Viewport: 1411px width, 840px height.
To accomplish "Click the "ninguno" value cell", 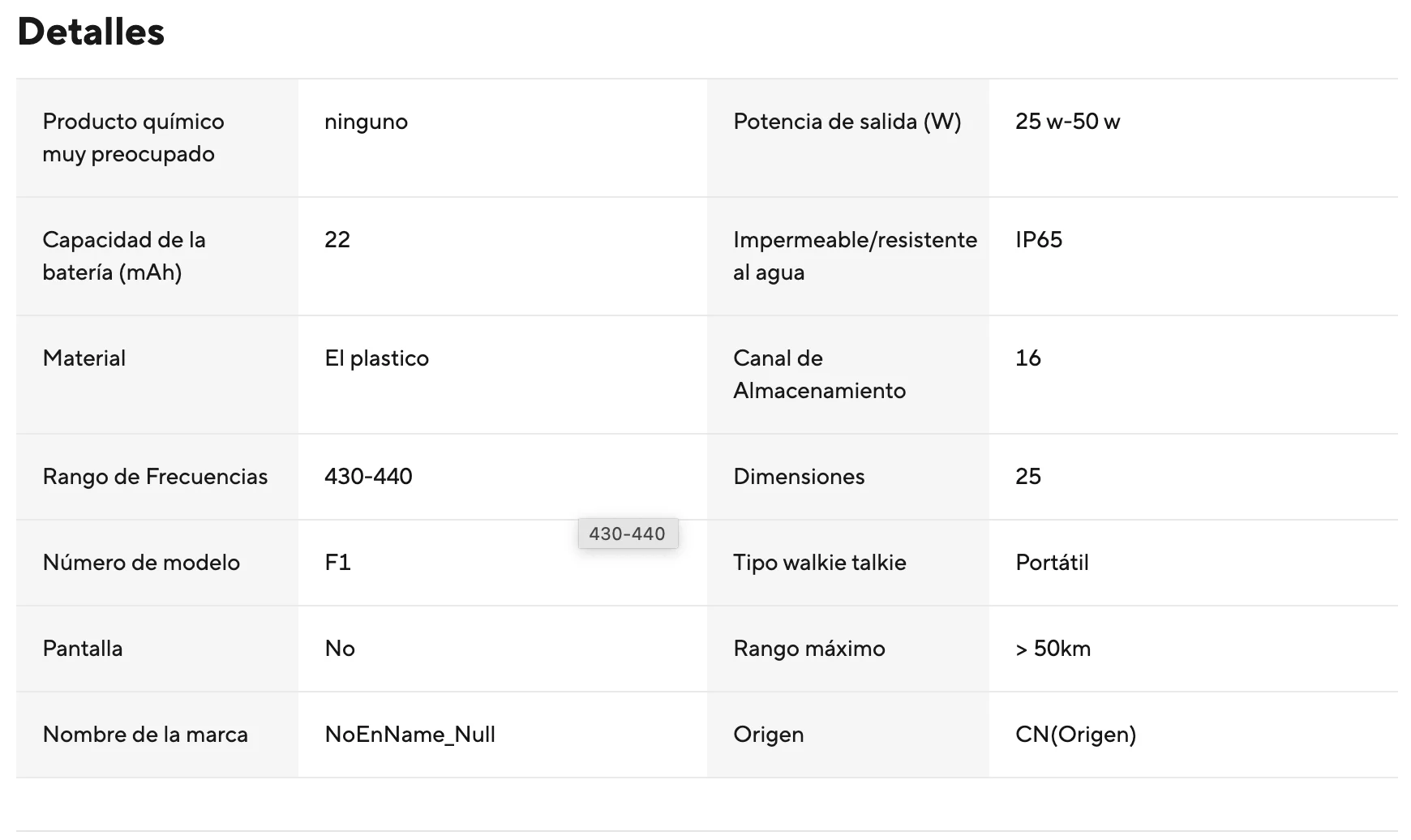I will click(x=366, y=122).
